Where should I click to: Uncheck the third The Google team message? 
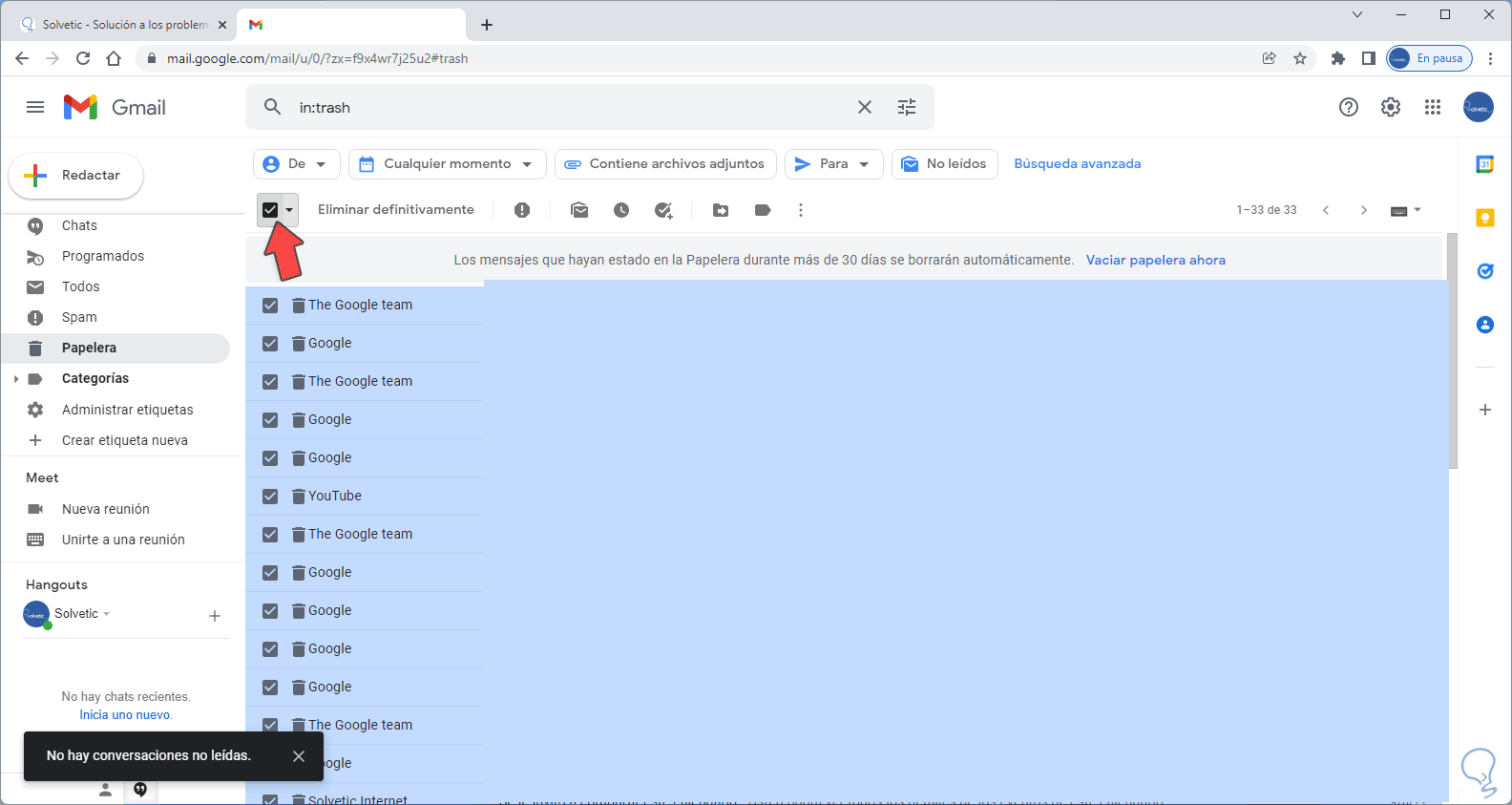(x=270, y=535)
